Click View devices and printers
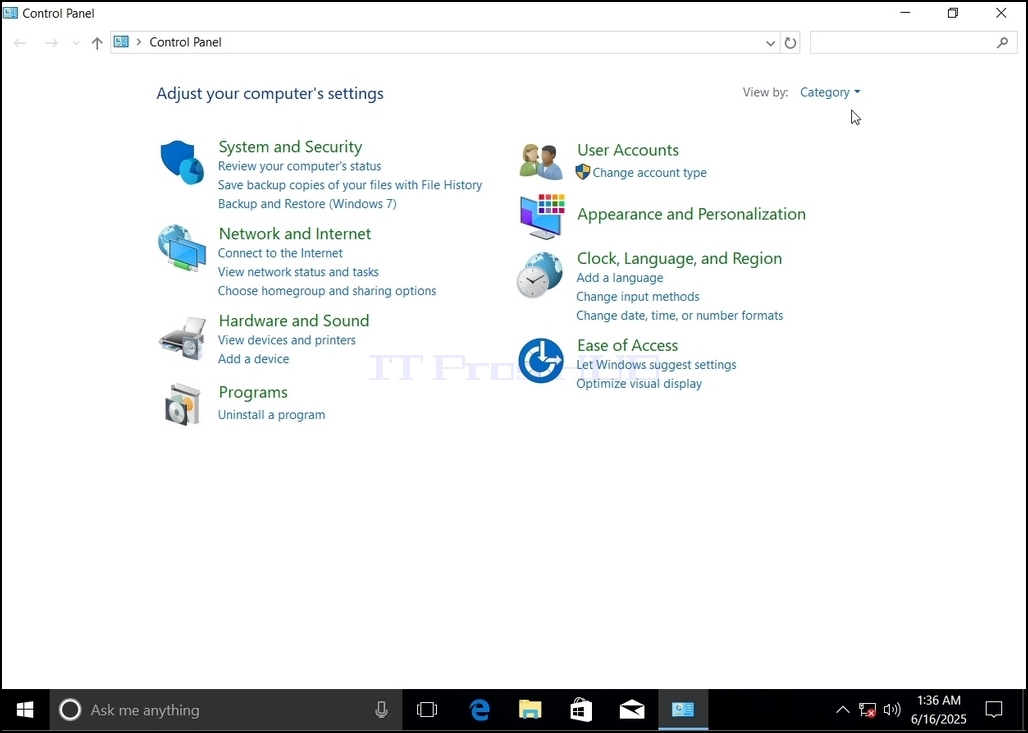This screenshot has width=1028, height=733. [287, 340]
